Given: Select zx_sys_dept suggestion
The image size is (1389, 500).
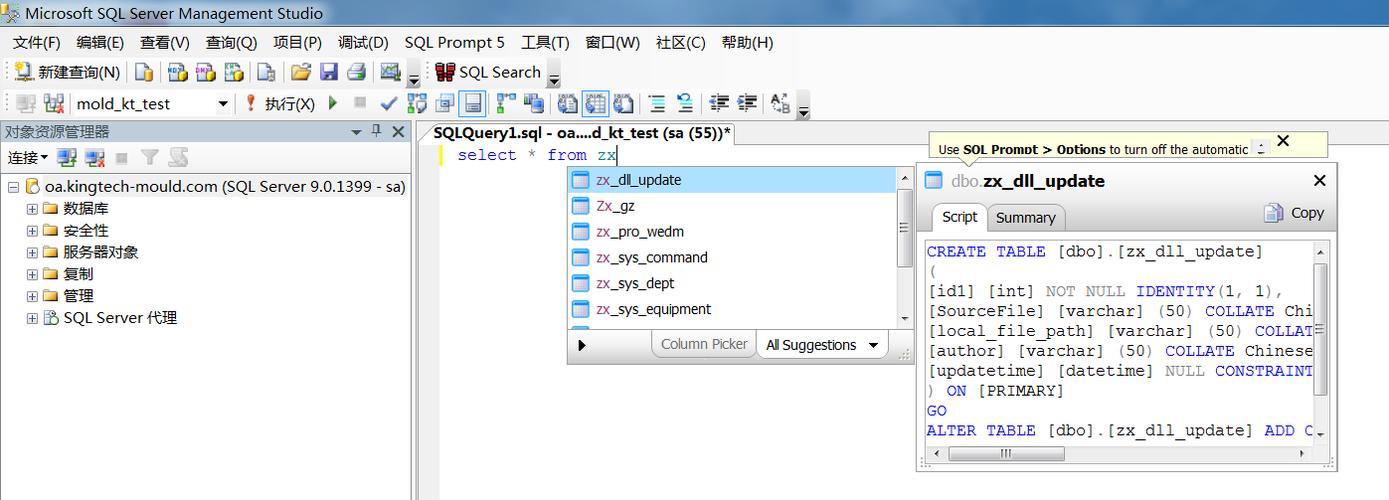Looking at the screenshot, I should 732,284.
